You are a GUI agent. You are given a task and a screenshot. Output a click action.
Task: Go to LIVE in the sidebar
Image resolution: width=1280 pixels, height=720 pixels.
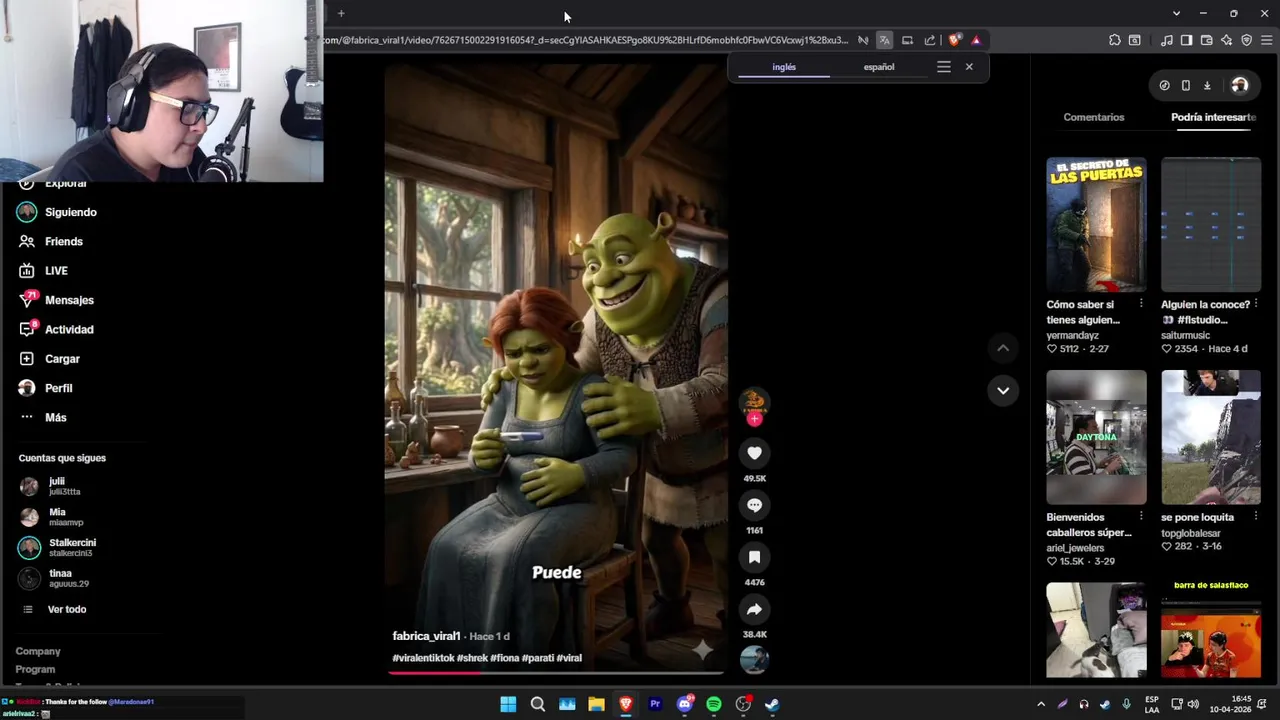point(56,271)
